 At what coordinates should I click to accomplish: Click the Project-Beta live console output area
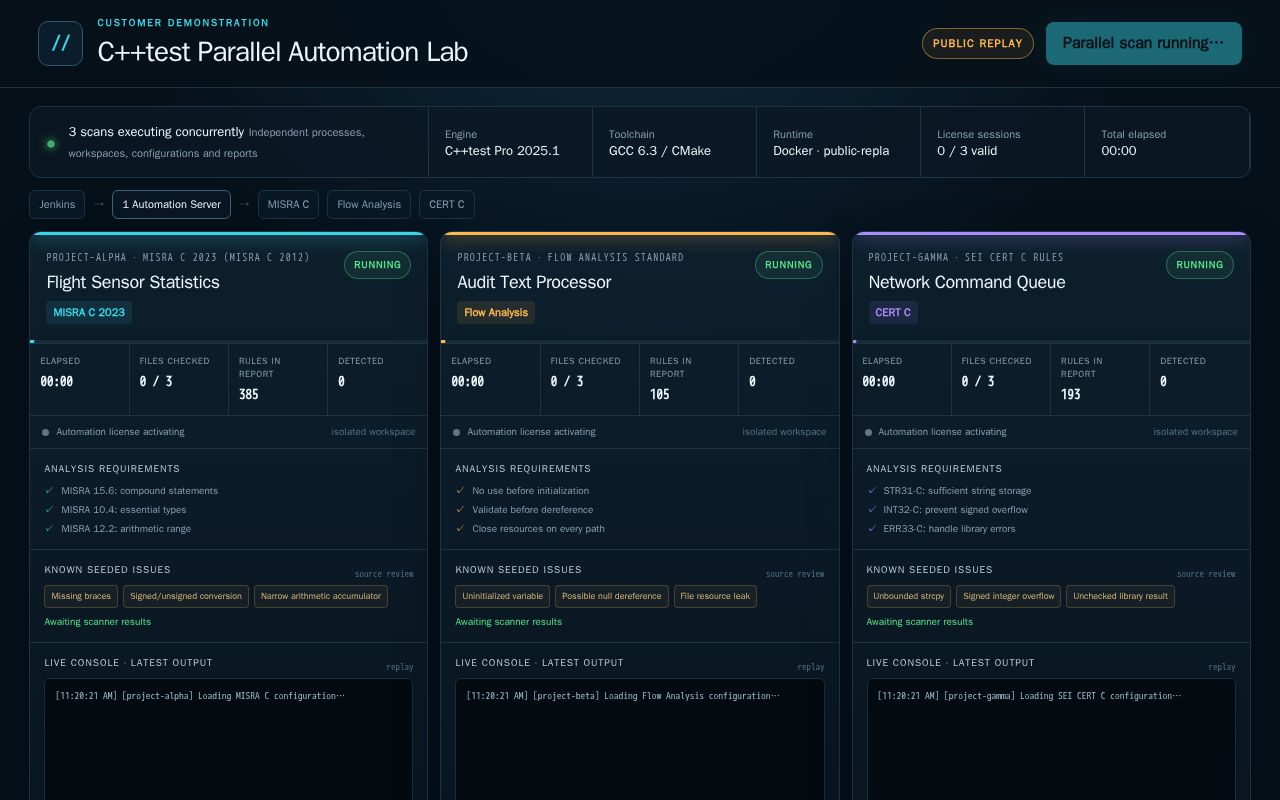click(640, 739)
